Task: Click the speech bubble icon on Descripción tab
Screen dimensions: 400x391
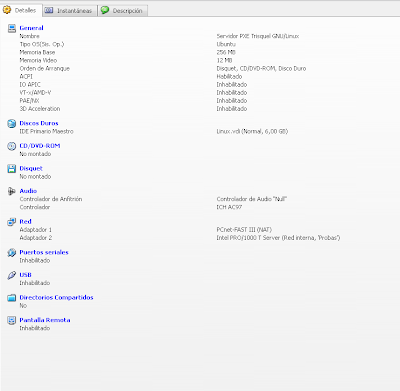Action: (x=105, y=10)
